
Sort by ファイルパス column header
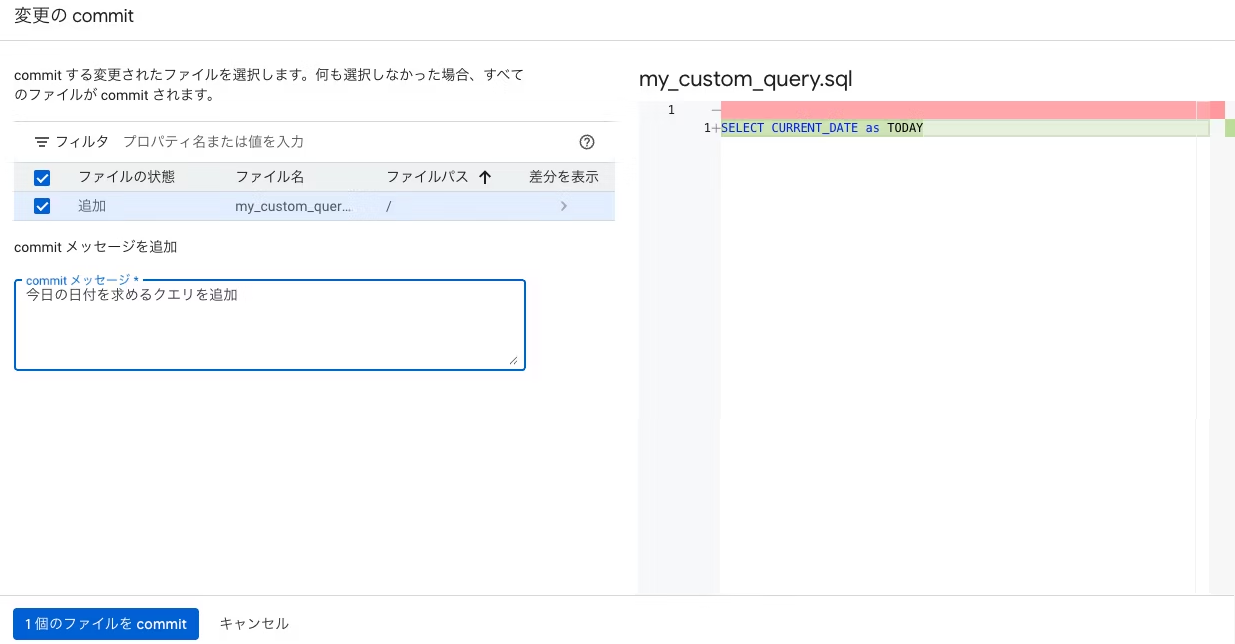428,177
